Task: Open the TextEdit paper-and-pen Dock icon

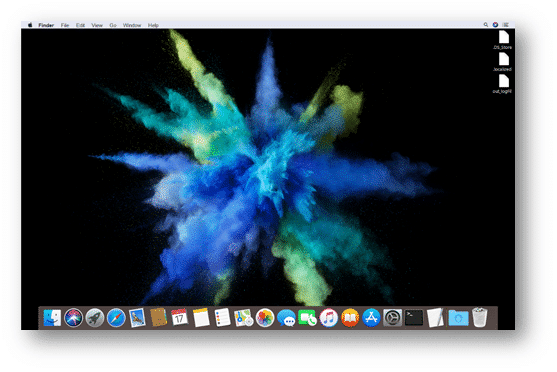Action: tap(435, 317)
